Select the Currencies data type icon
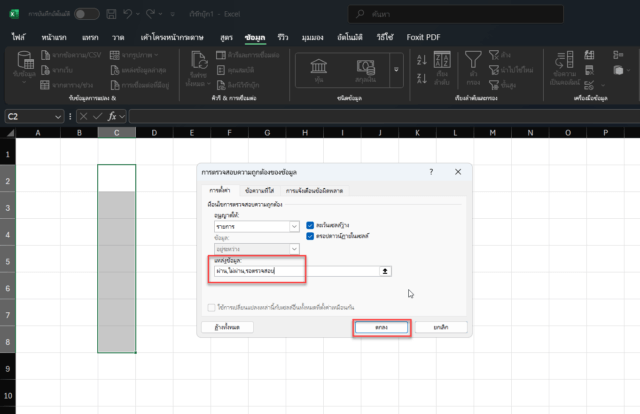The image size is (640, 414). tap(366, 67)
